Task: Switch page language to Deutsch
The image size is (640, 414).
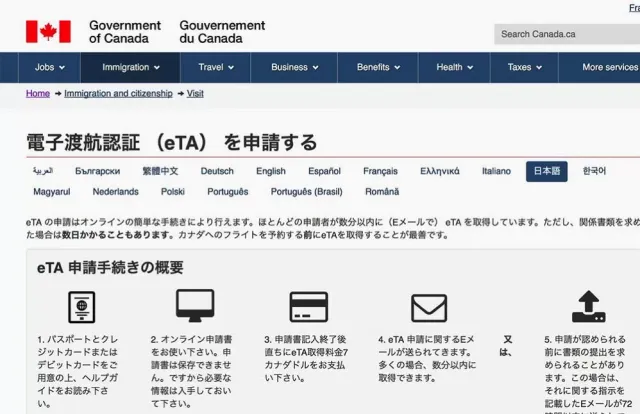Action: click(x=217, y=171)
